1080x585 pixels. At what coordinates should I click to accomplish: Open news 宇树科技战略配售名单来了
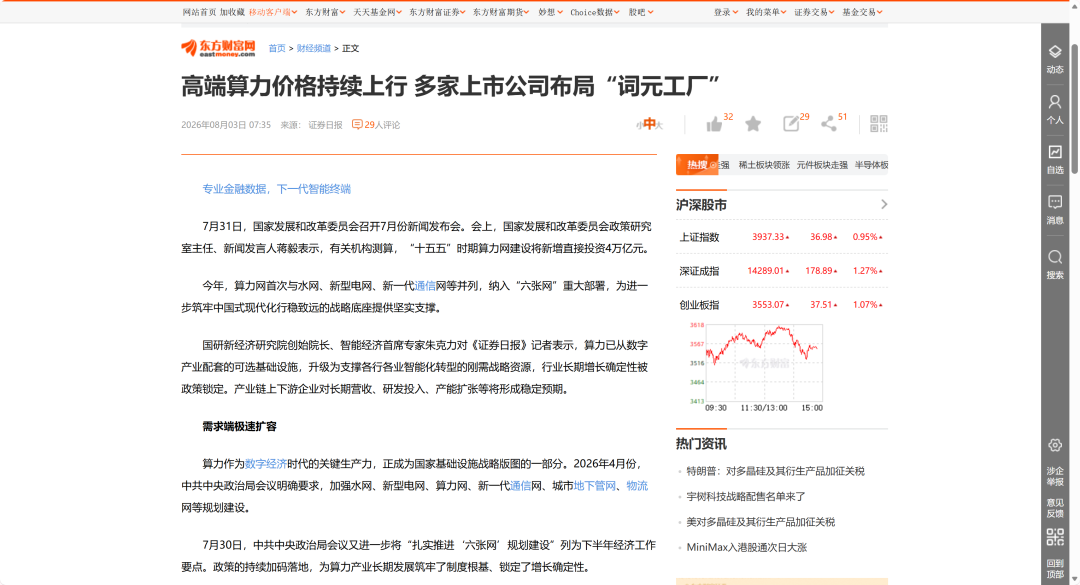[746, 497]
